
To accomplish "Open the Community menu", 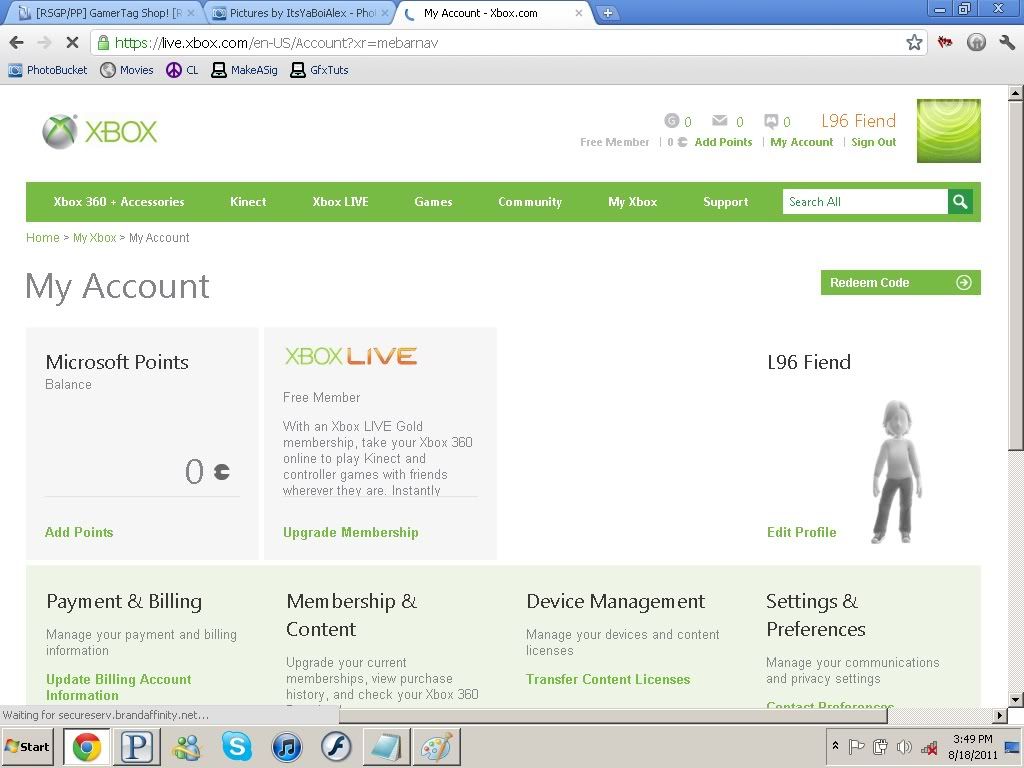I will [530, 202].
